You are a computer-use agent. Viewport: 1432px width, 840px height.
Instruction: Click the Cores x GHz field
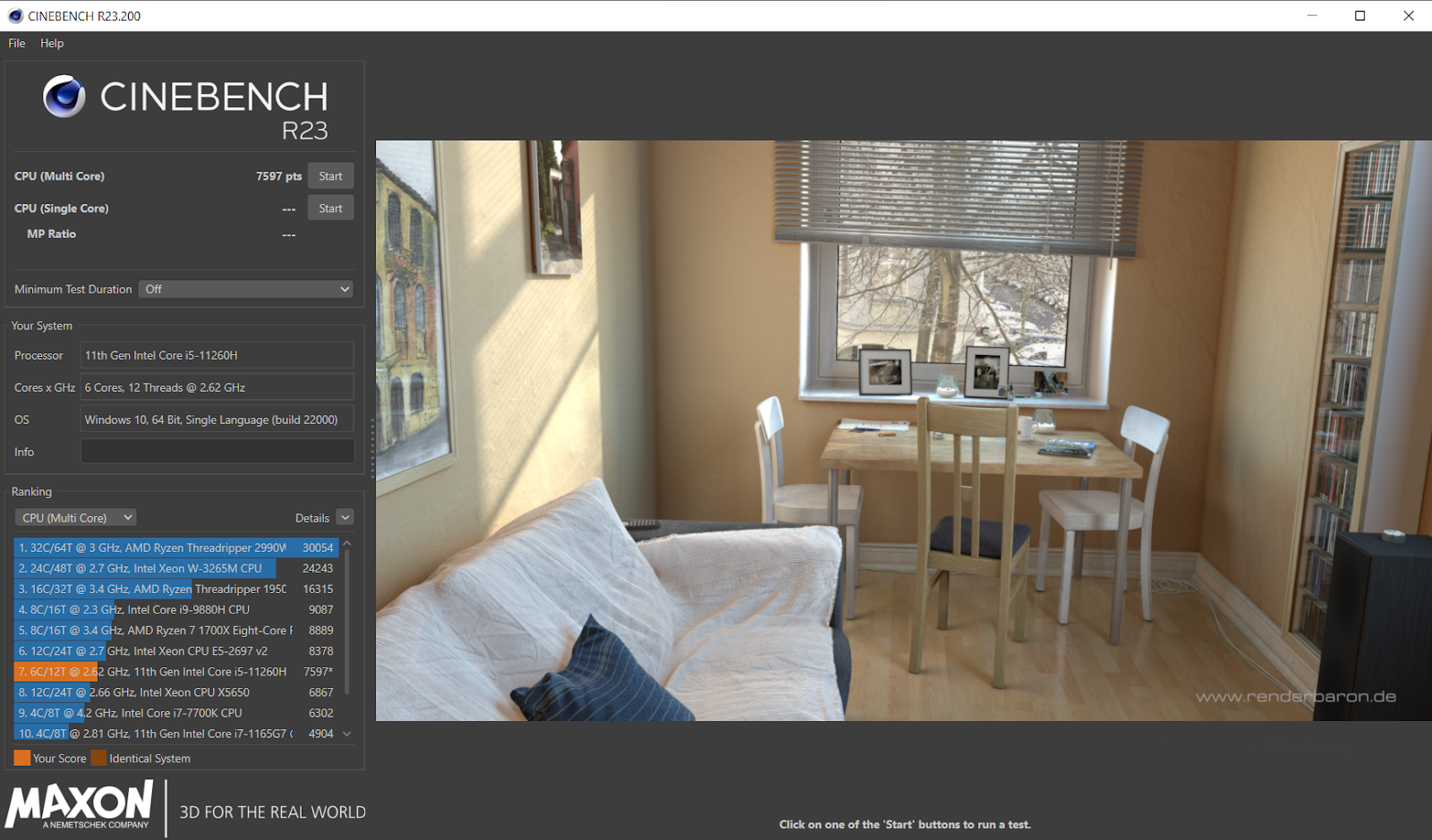click(x=217, y=387)
